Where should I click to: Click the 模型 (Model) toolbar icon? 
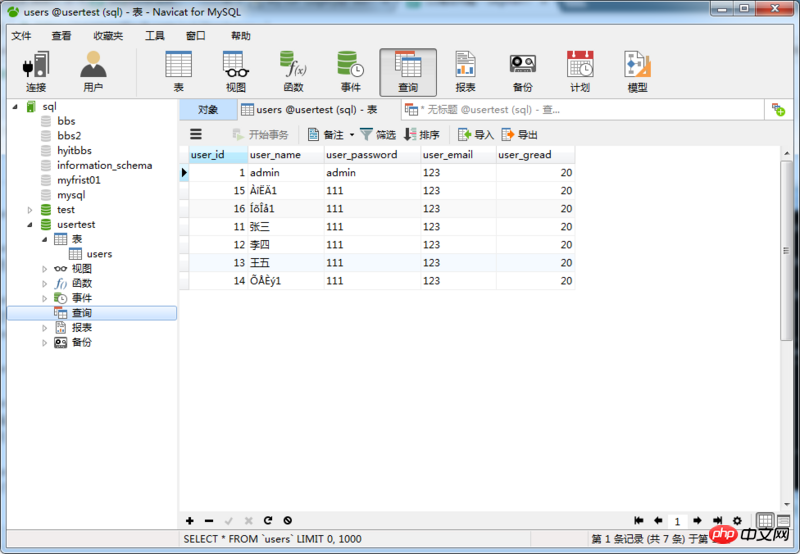[x=637, y=70]
